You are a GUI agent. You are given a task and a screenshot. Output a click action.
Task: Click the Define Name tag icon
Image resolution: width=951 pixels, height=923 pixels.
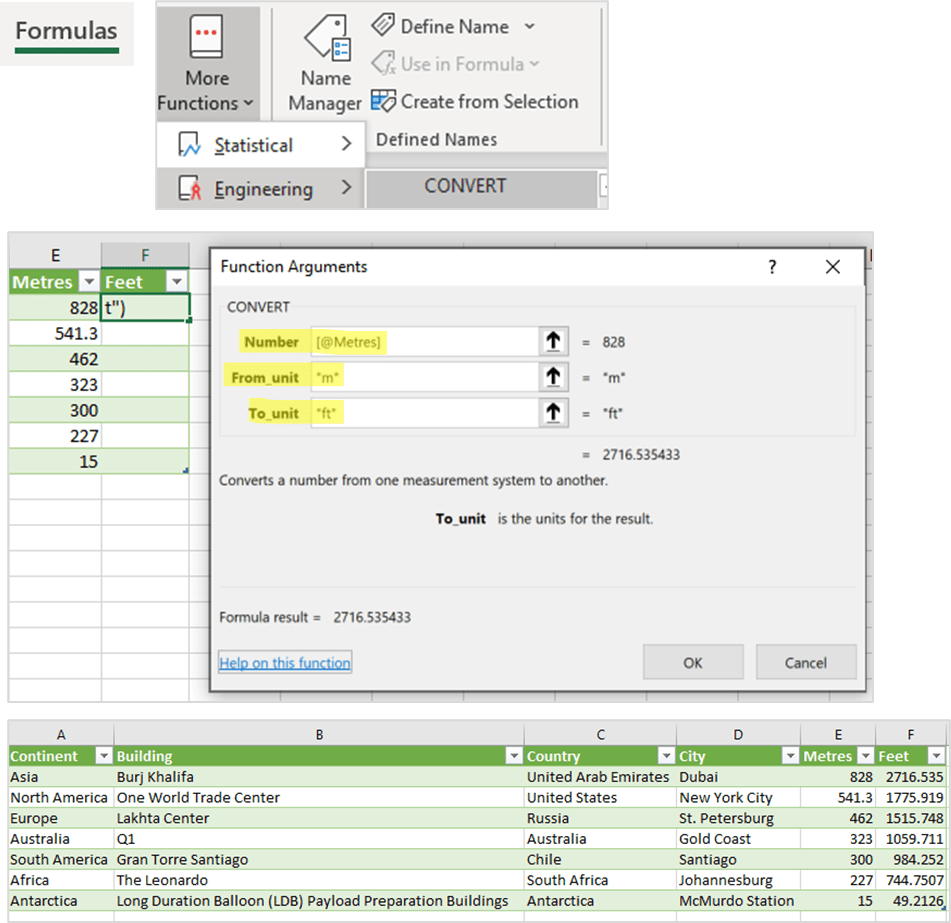pyautogui.click(x=383, y=25)
